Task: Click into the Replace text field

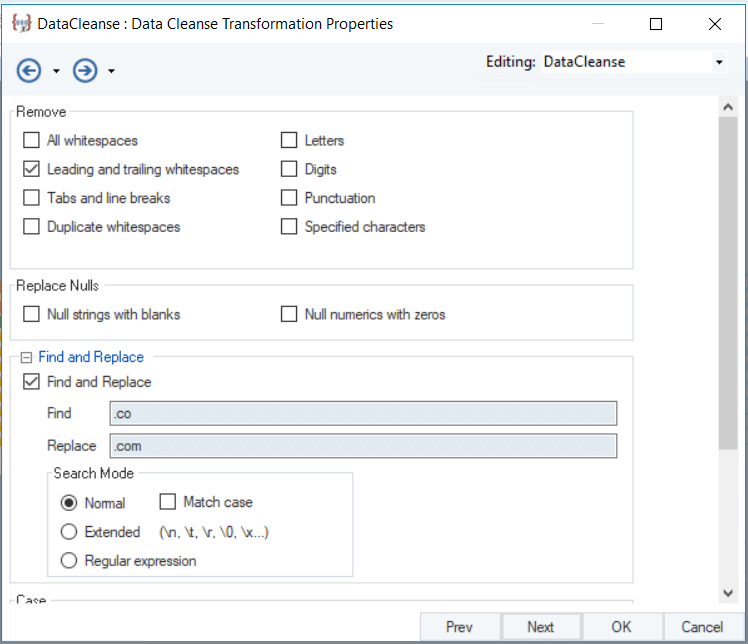Action: [363, 446]
